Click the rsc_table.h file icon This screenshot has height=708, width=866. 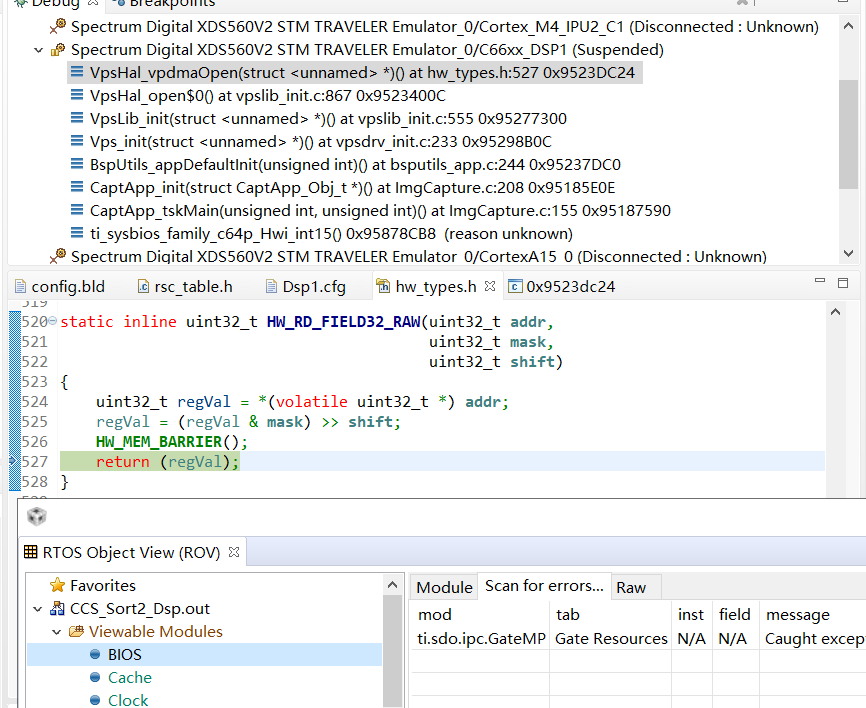tap(143, 287)
